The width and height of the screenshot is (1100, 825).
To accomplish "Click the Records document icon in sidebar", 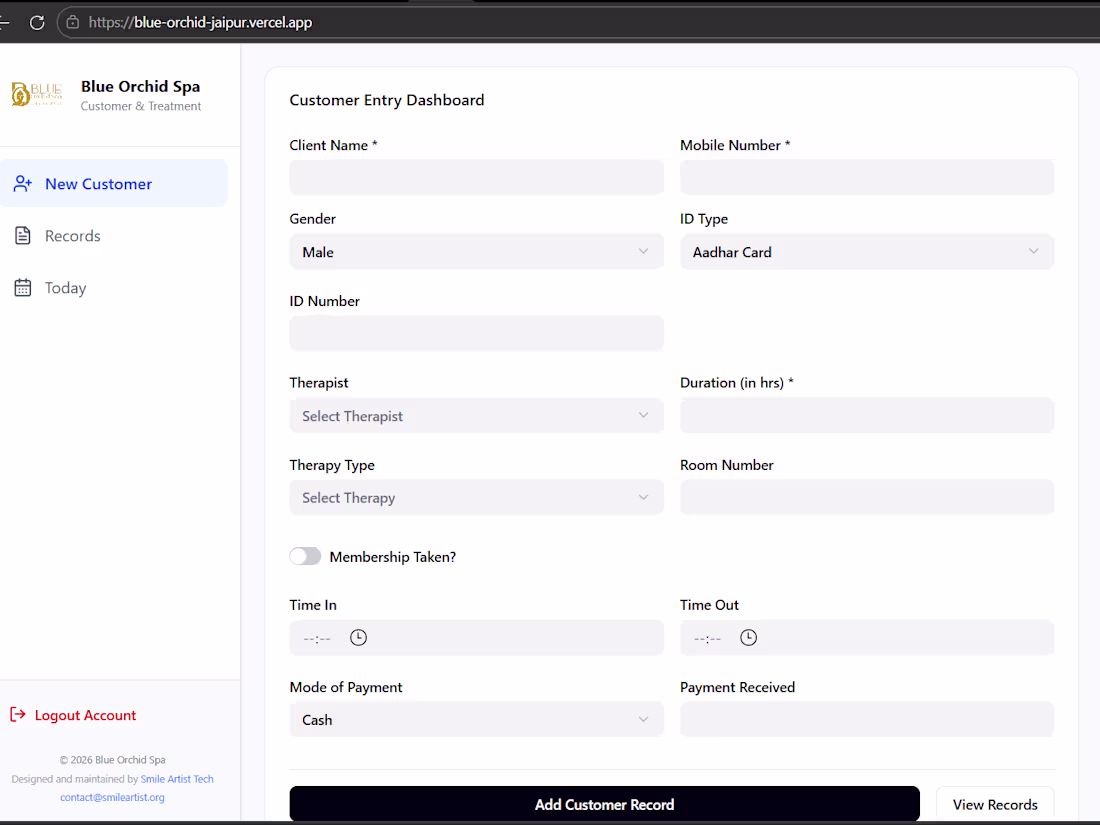I will (x=22, y=236).
